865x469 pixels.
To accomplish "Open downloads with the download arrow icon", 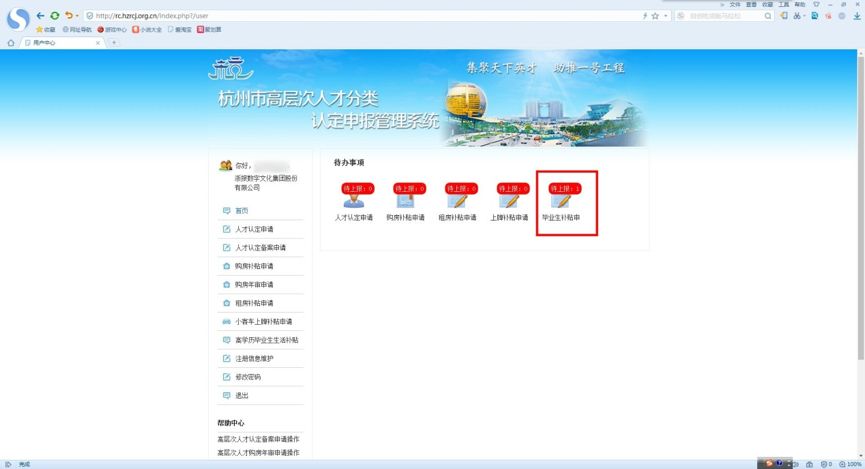I will [x=857, y=16].
